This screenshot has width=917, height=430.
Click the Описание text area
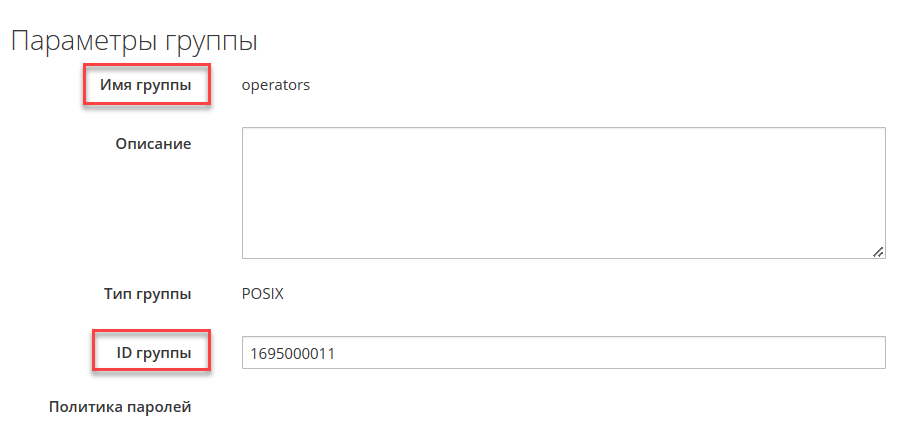[563, 192]
